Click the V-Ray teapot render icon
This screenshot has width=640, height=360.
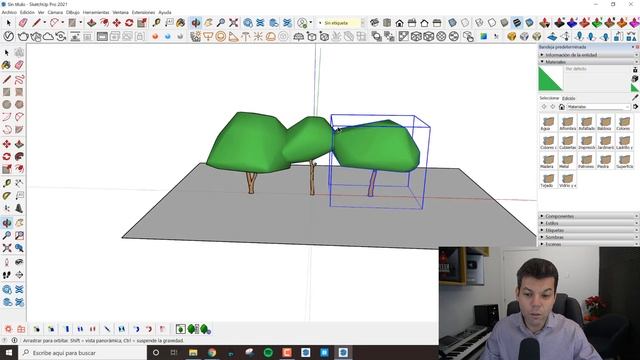pyautogui.click(x=23, y=37)
